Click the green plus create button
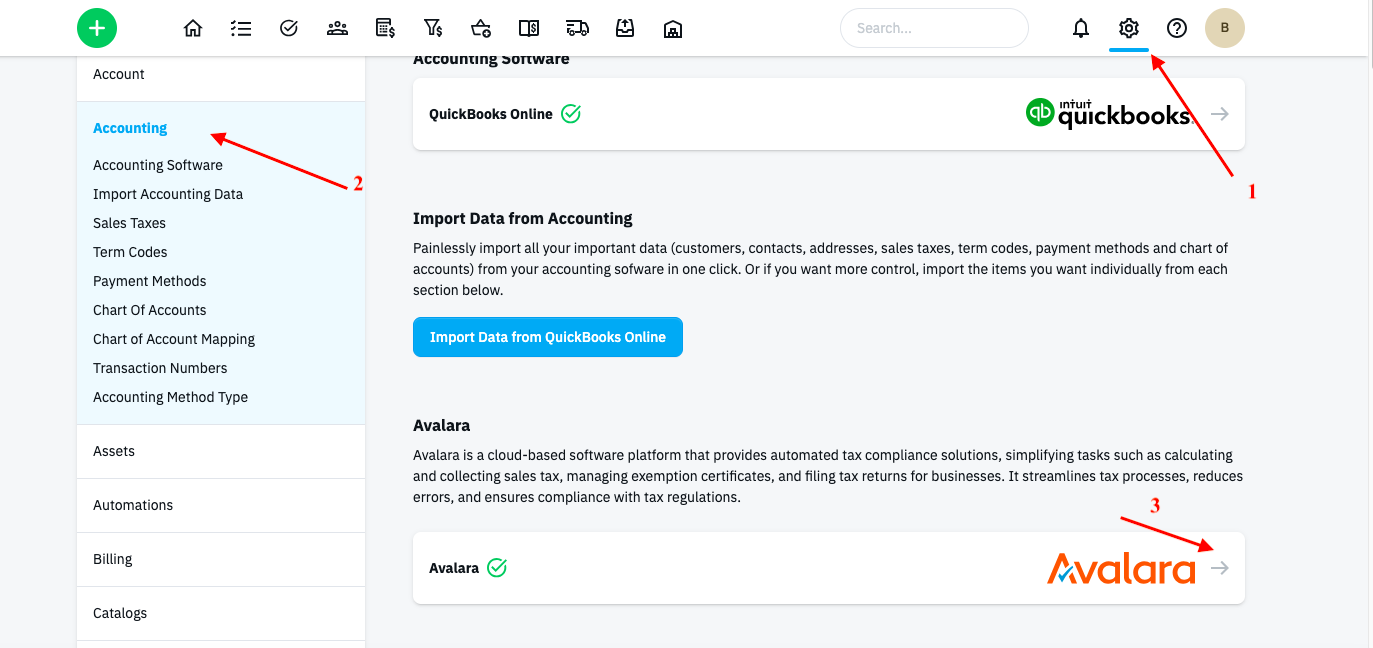Image resolution: width=1373 pixels, height=648 pixels. pos(97,28)
